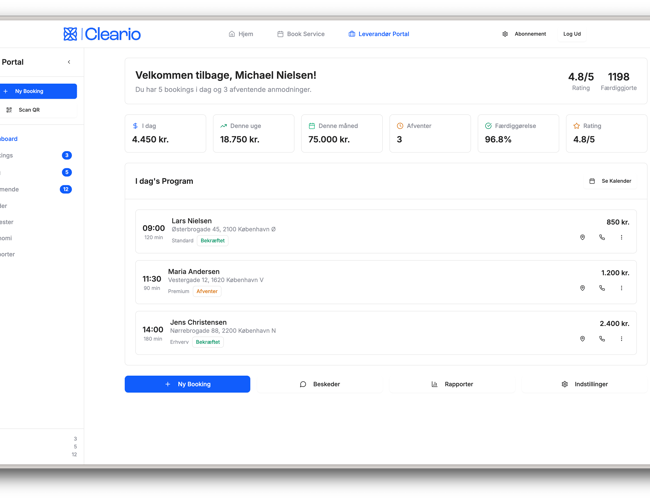This screenshot has height=500, width=650.
Task: Click 2.400 kr. price amount
Action: tap(614, 323)
